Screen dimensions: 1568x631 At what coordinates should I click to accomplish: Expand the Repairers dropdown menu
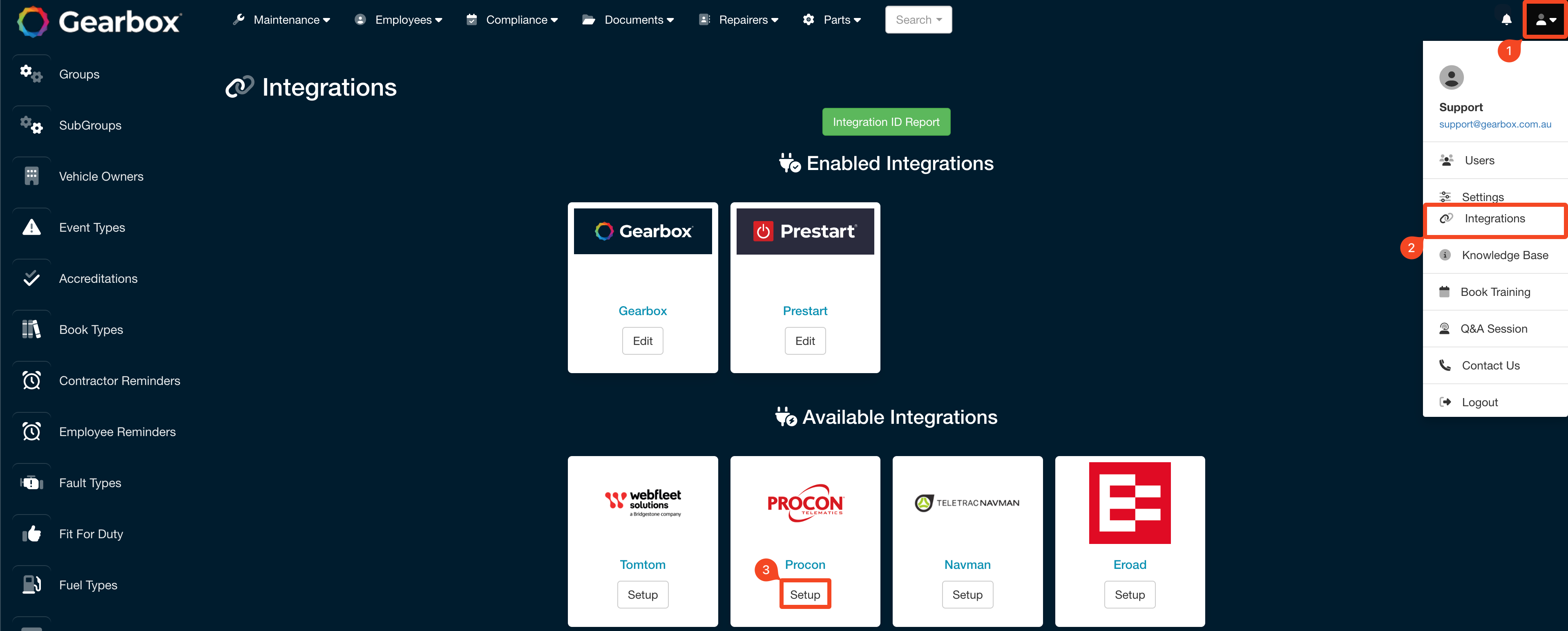(x=739, y=20)
